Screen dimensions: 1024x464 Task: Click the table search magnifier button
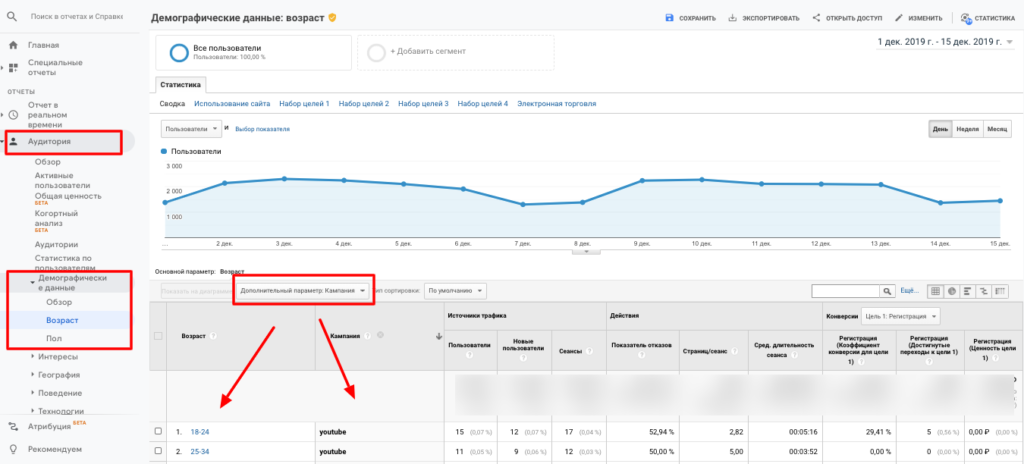click(x=886, y=291)
